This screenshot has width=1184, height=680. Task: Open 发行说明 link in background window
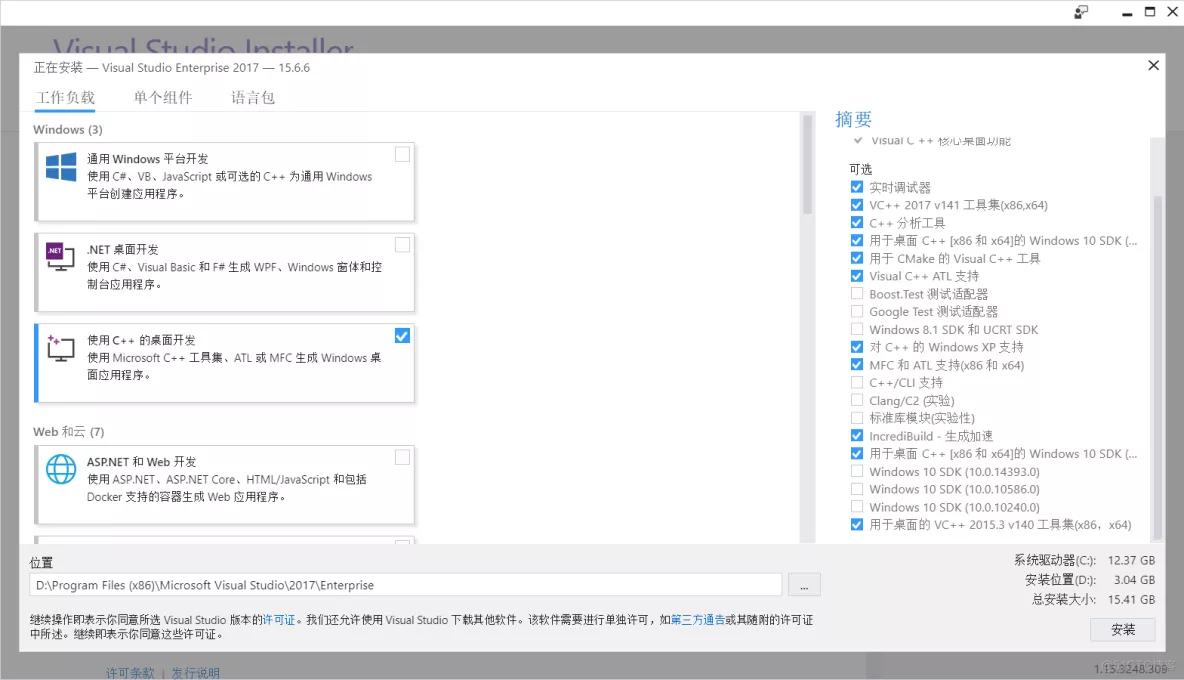tap(196, 672)
